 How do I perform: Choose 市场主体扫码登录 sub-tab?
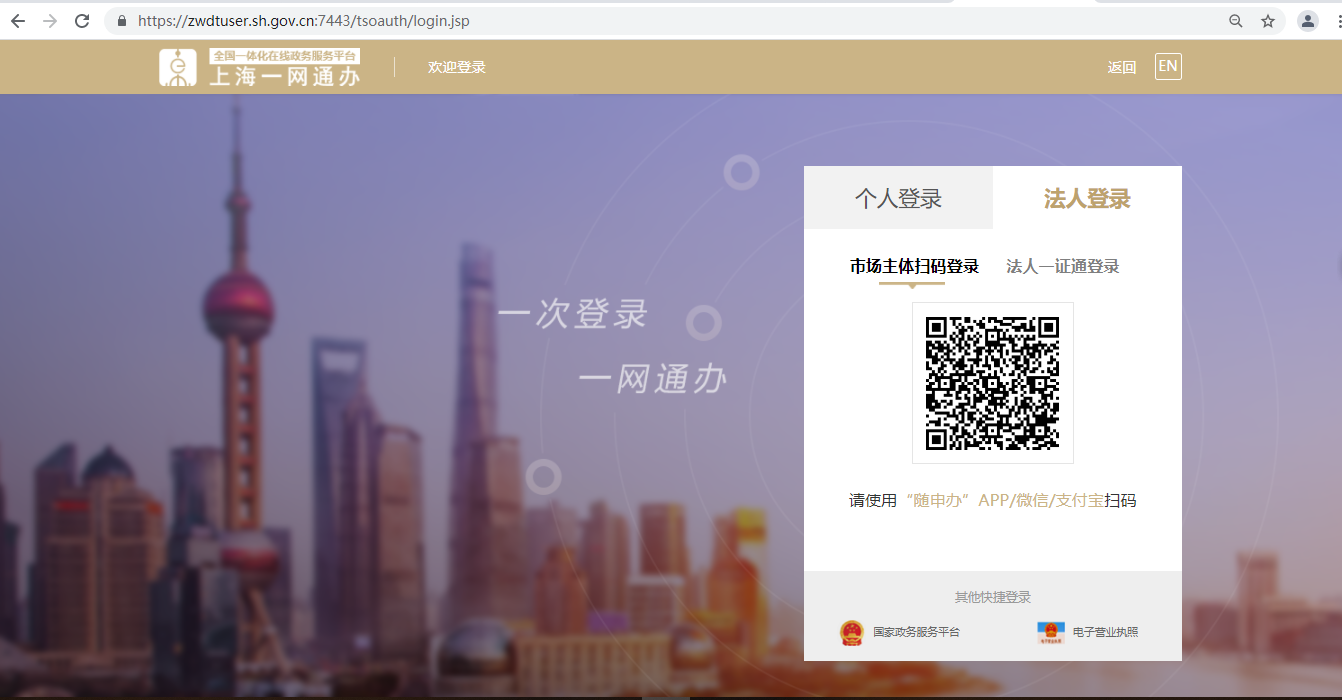click(x=914, y=266)
